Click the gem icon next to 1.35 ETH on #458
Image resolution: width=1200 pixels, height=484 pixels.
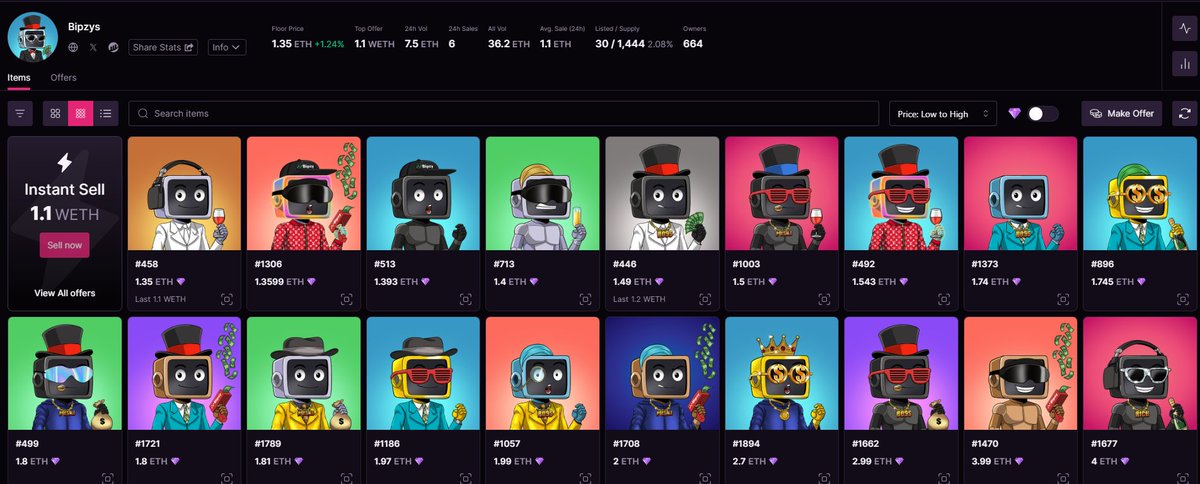tap(182, 282)
